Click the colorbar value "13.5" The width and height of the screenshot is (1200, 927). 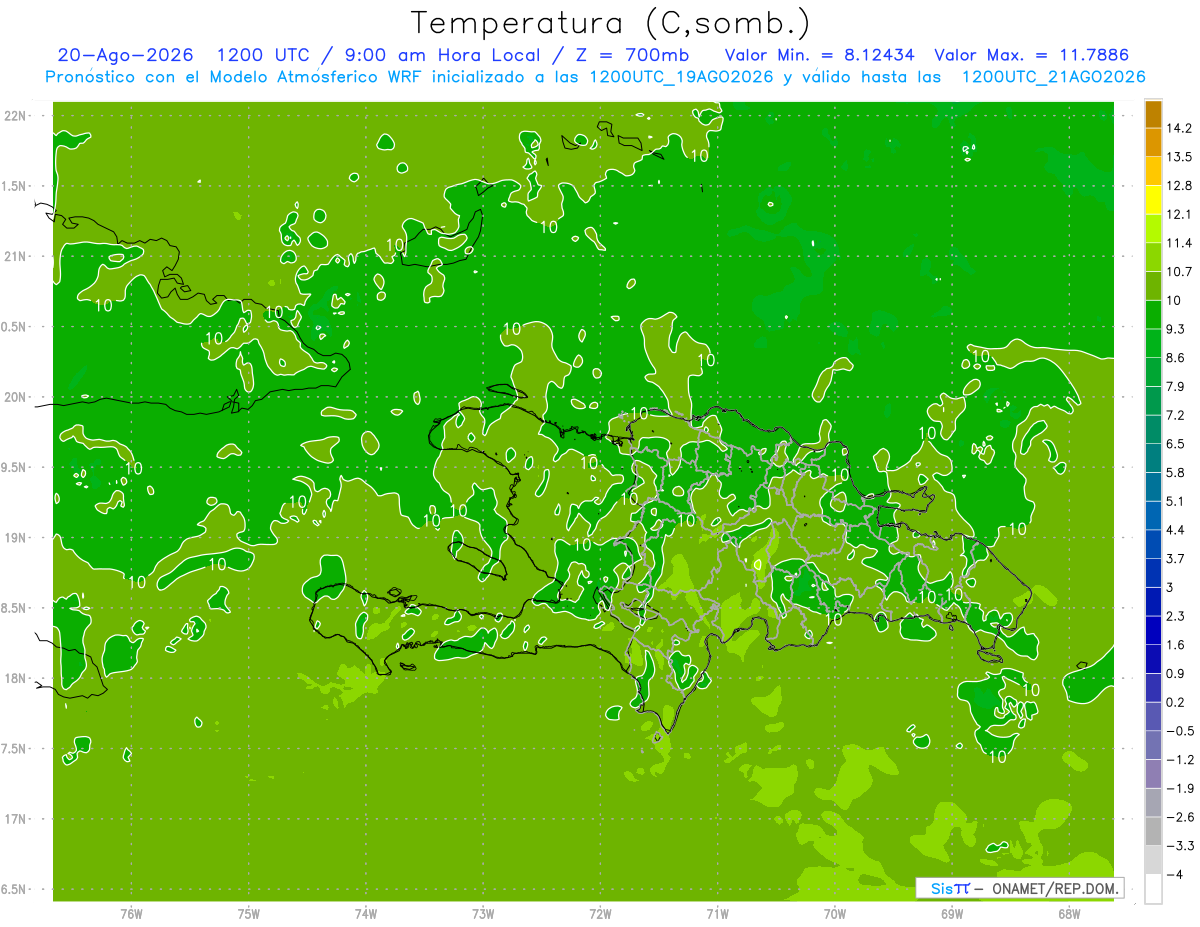pyautogui.click(x=1178, y=157)
